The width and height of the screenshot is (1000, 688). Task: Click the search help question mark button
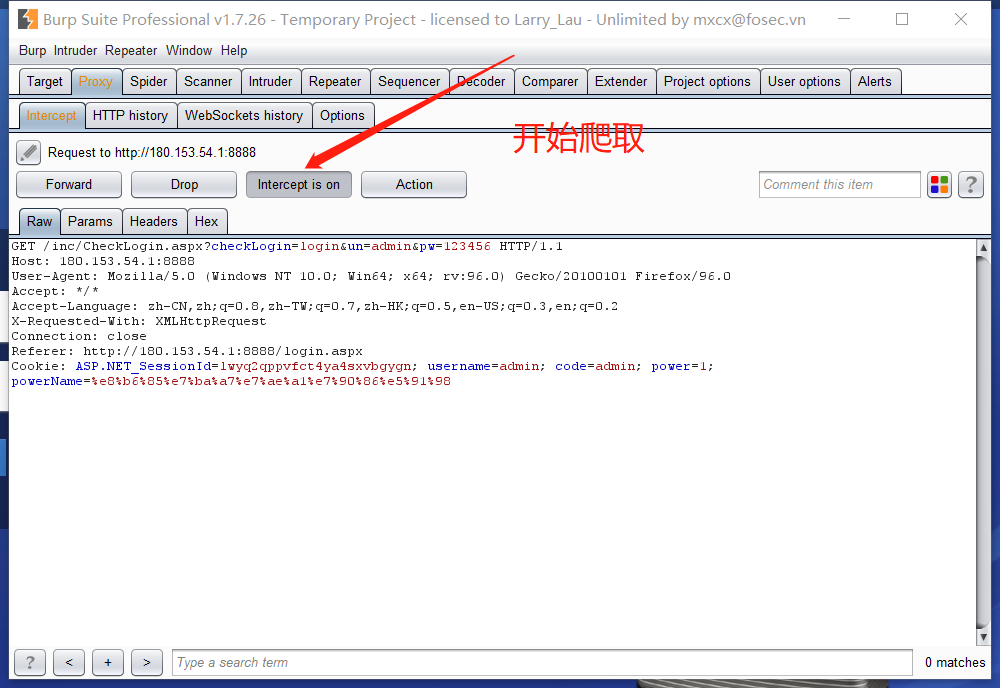(x=30, y=662)
